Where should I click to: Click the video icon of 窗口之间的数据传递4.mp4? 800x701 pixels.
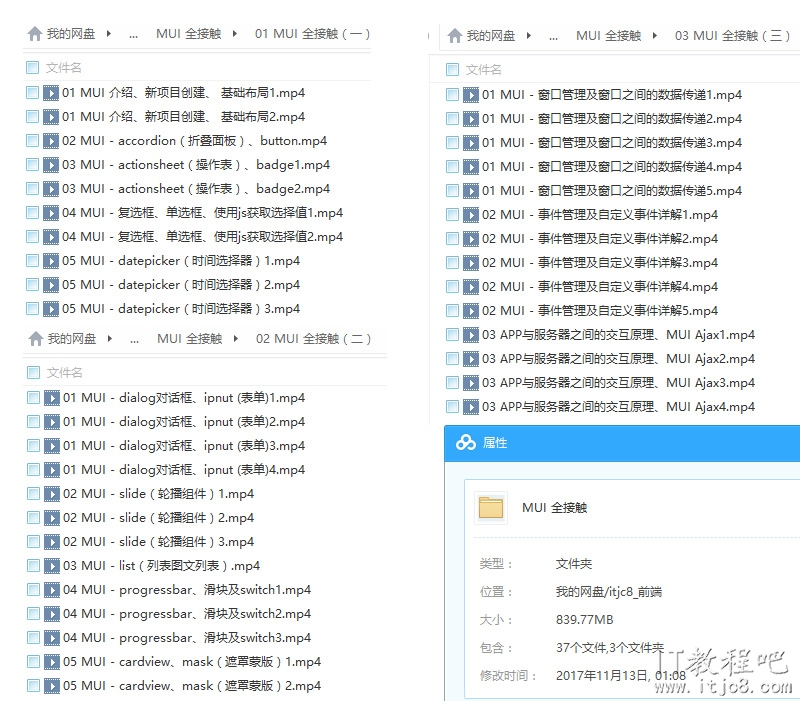point(470,167)
